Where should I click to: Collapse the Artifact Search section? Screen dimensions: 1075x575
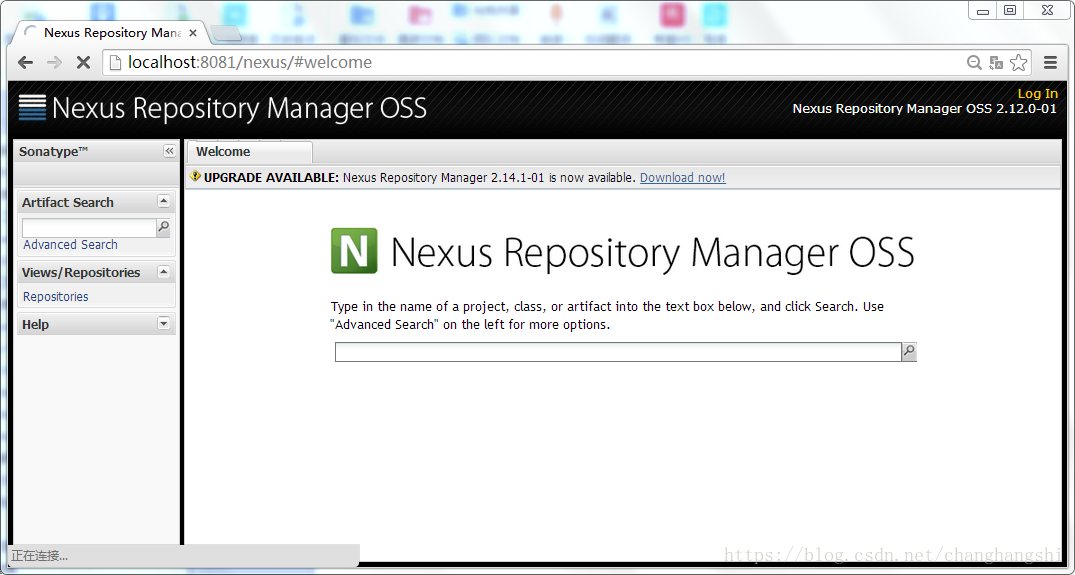click(163, 201)
